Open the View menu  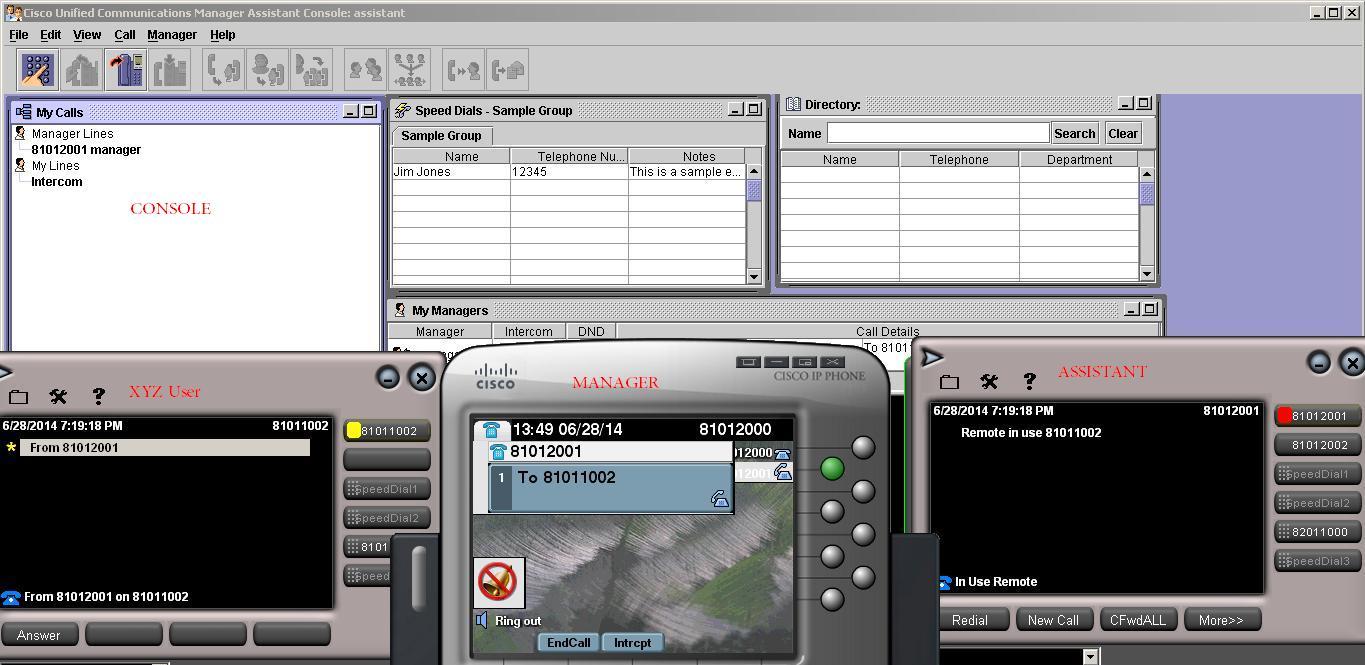pyautogui.click(x=87, y=34)
